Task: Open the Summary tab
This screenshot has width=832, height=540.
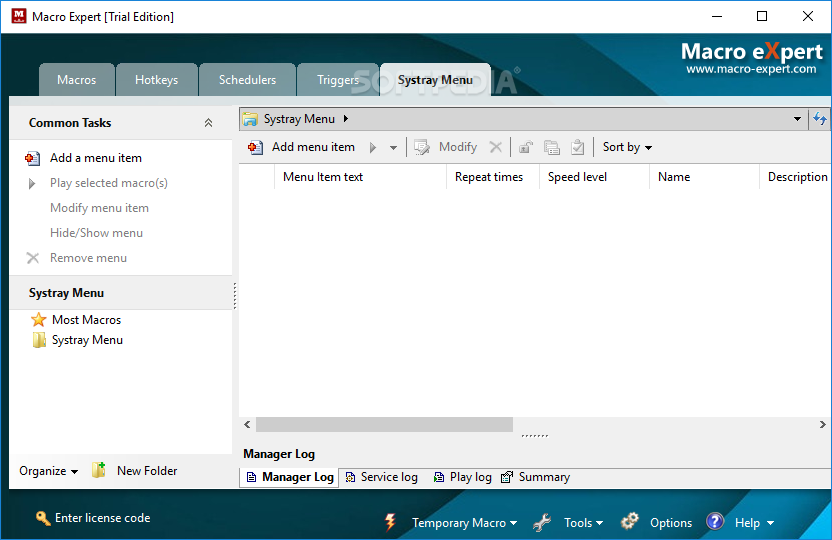Action: [x=535, y=477]
